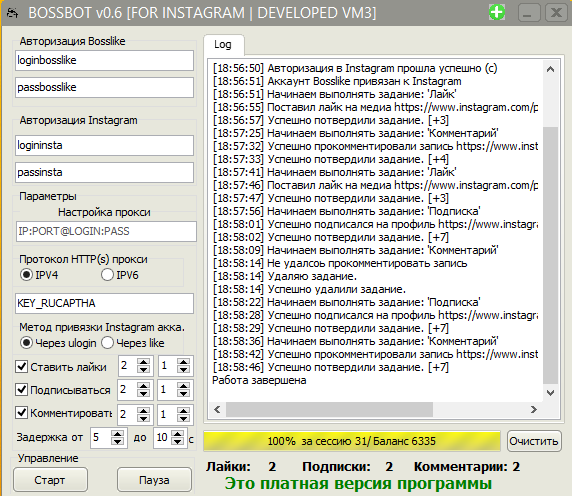Click the 'Это платная версия программы' text
Image resolution: width=572 pixels, height=496 pixels.
[x=358, y=484]
